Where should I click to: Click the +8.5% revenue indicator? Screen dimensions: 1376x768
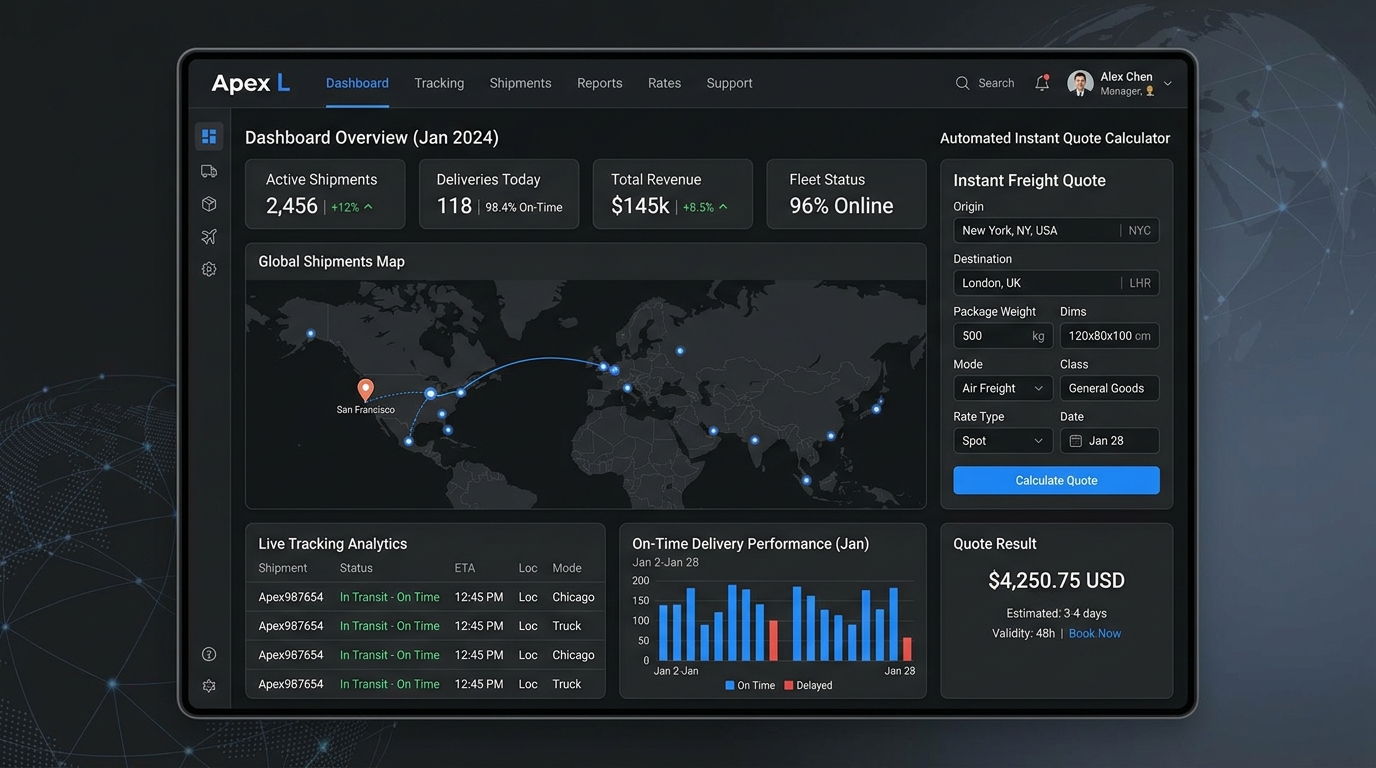[x=698, y=208]
